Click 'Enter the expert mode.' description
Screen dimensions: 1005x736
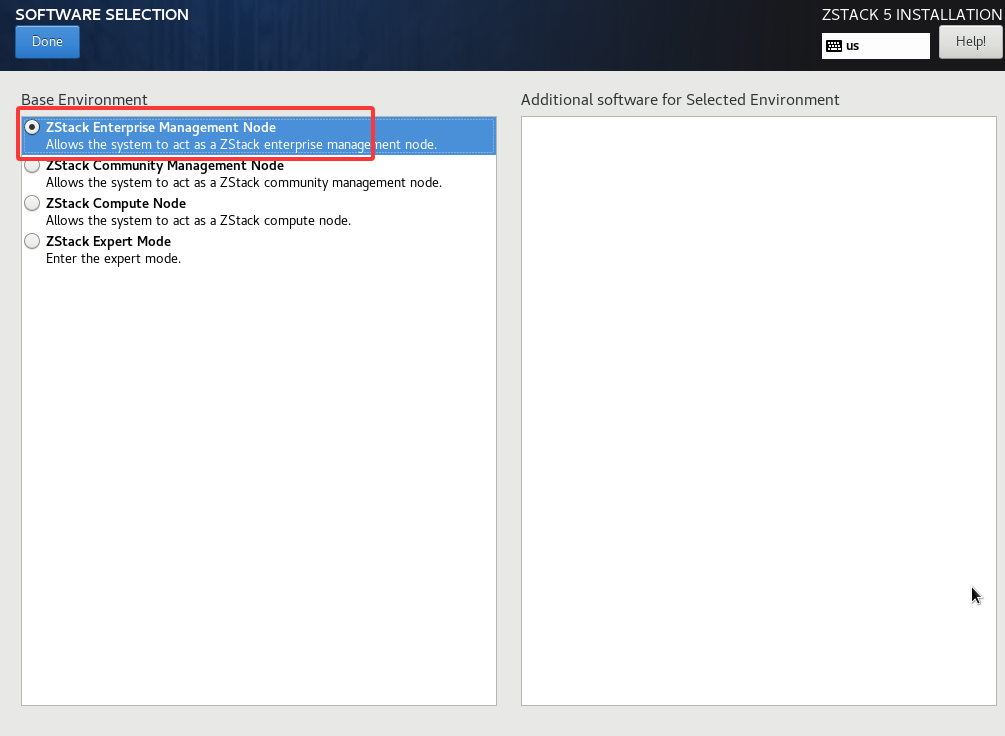[113, 258]
